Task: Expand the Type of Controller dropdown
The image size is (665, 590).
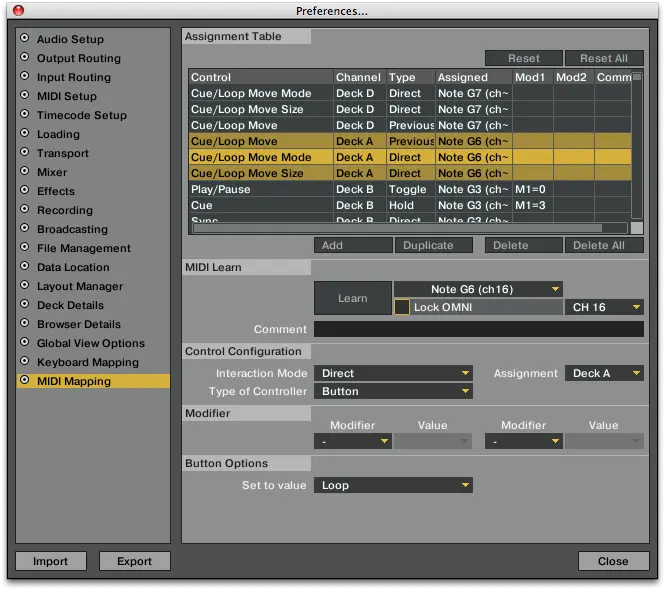Action: click(x=393, y=391)
